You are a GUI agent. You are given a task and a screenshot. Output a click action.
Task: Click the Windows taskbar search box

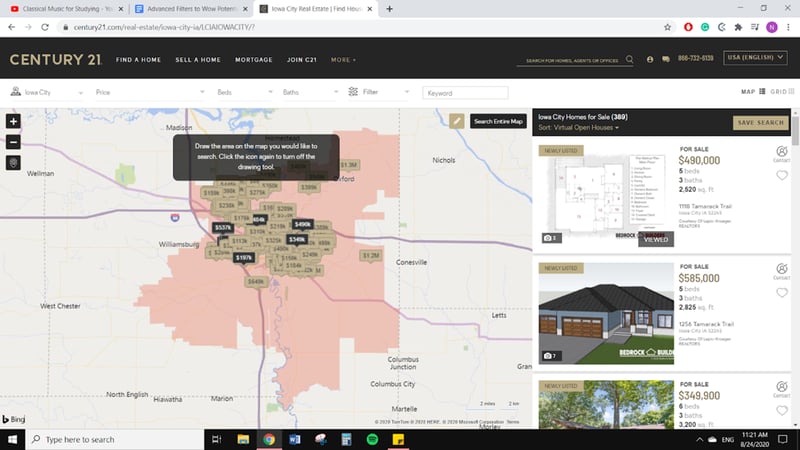tap(114, 439)
